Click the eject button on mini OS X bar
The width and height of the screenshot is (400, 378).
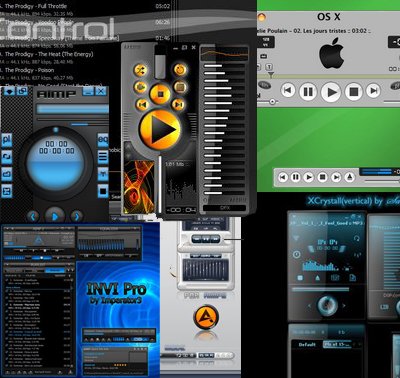point(349,177)
